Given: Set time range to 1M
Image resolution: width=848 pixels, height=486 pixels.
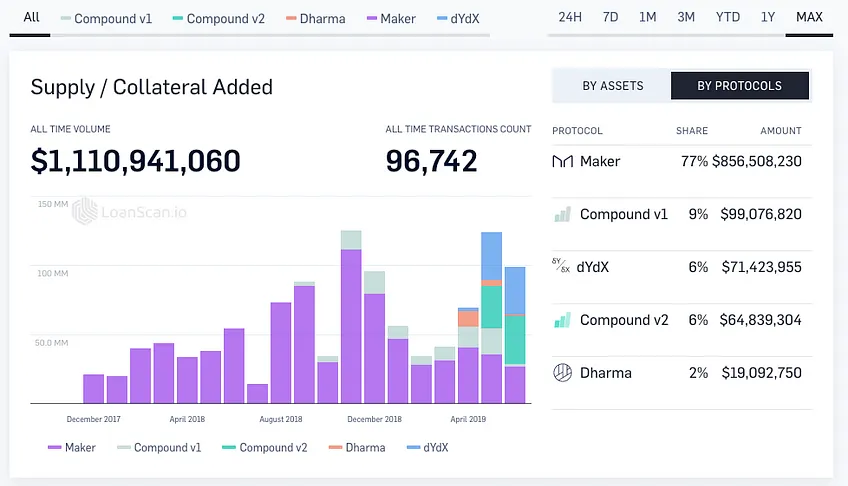Looking at the screenshot, I should pyautogui.click(x=647, y=17).
